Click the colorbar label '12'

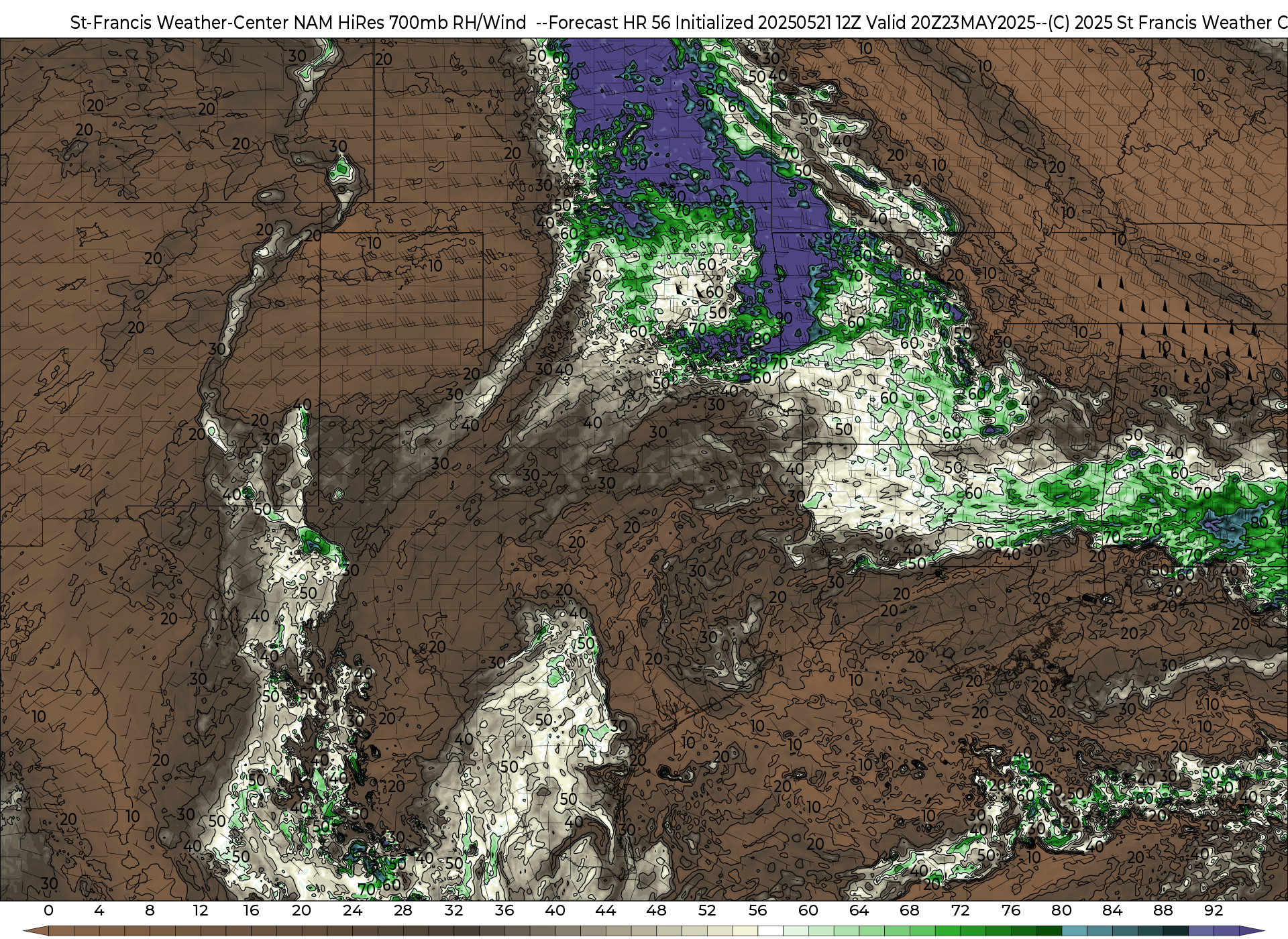click(201, 910)
